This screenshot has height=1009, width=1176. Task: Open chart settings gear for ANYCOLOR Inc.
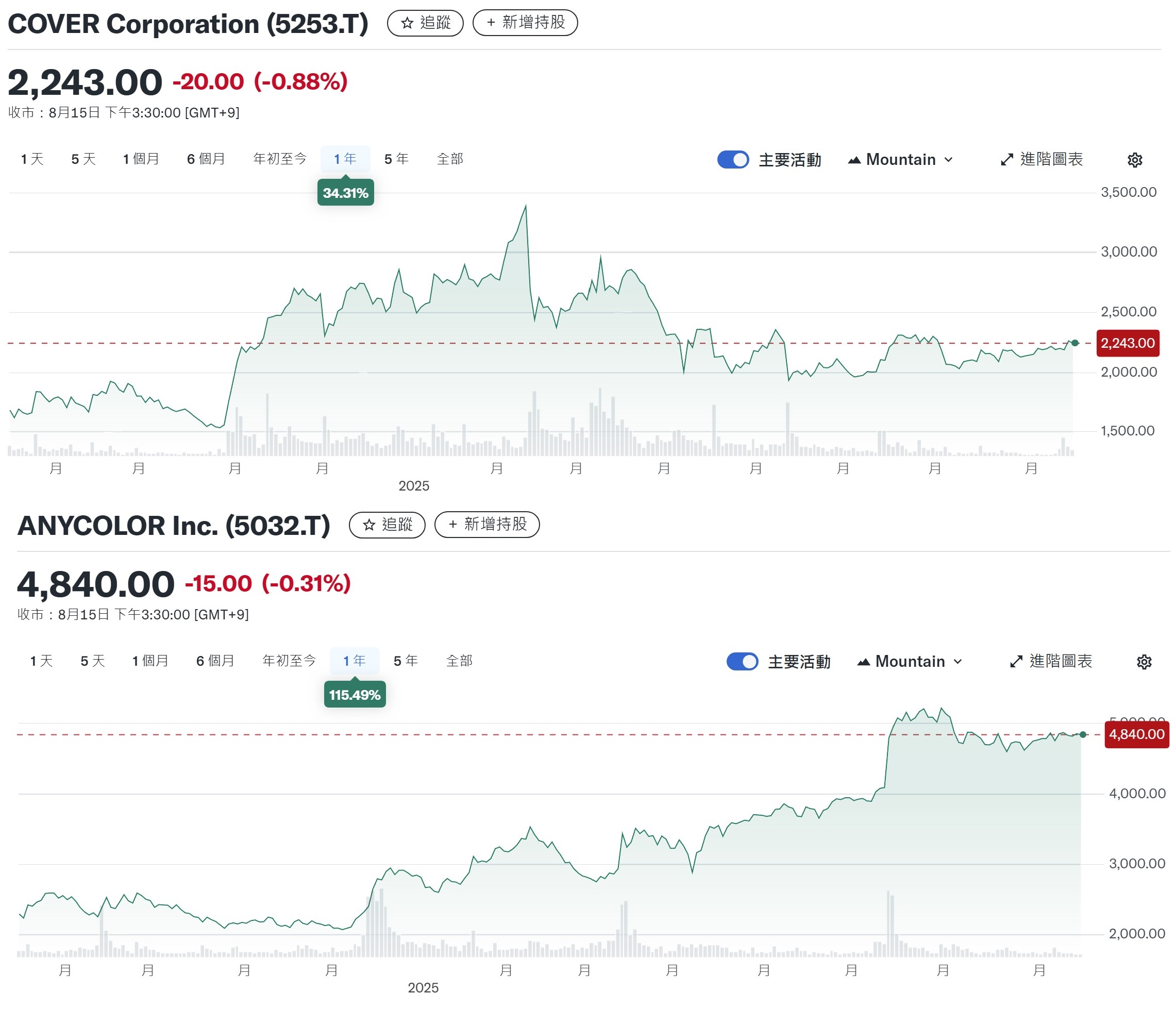point(1144,662)
